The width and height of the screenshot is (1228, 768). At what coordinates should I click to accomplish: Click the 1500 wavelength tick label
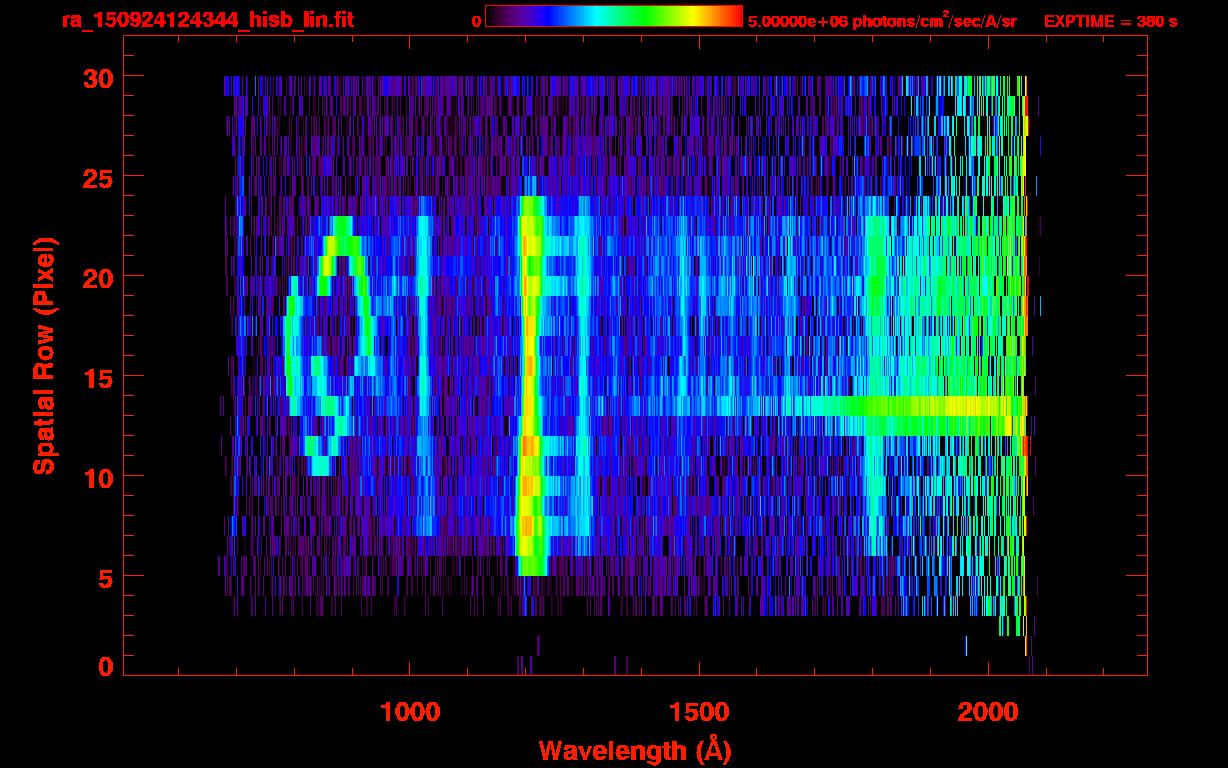tap(699, 711)
